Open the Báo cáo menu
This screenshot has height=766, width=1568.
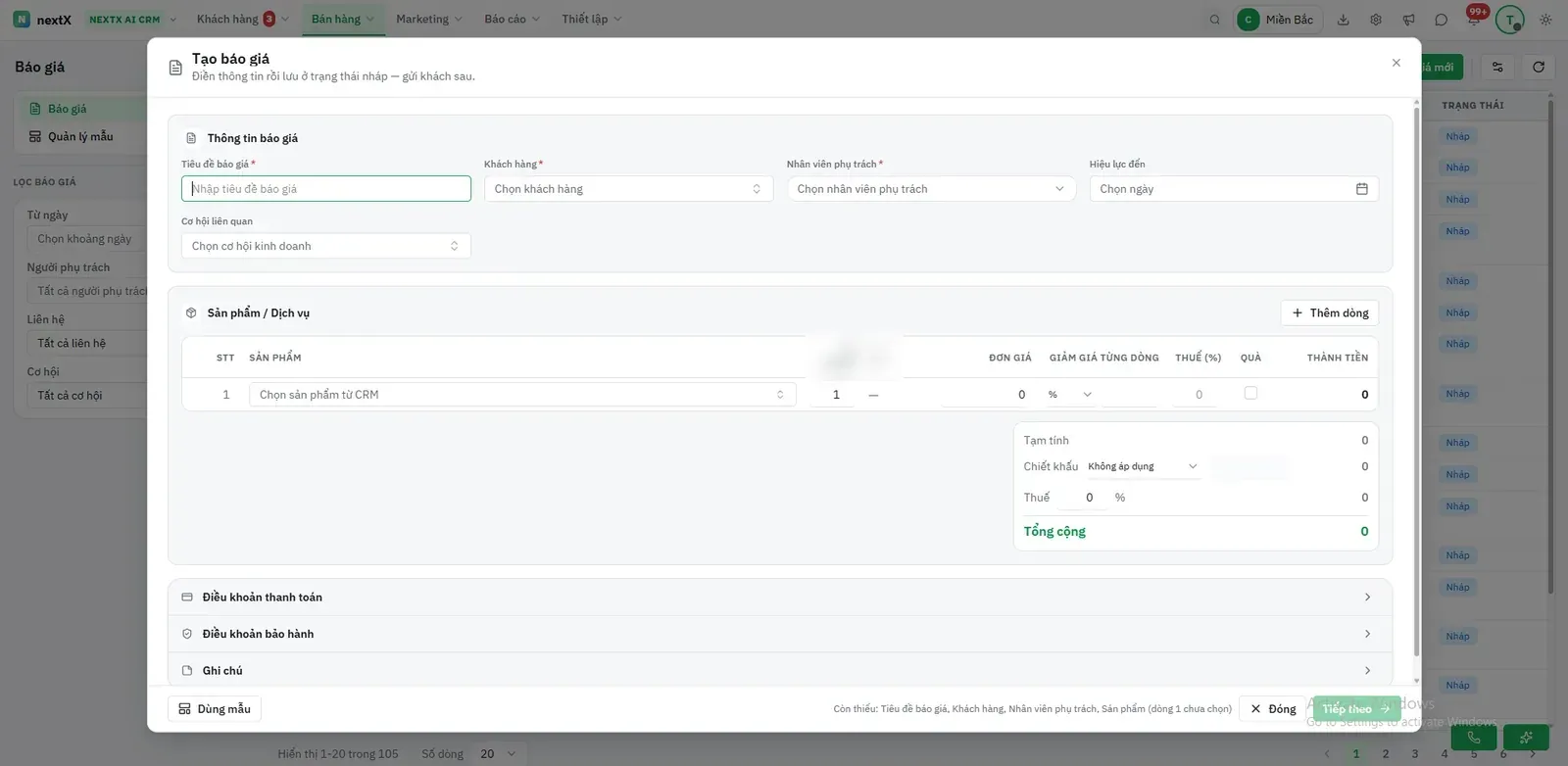pyautogui.click(x=512, y=19)
